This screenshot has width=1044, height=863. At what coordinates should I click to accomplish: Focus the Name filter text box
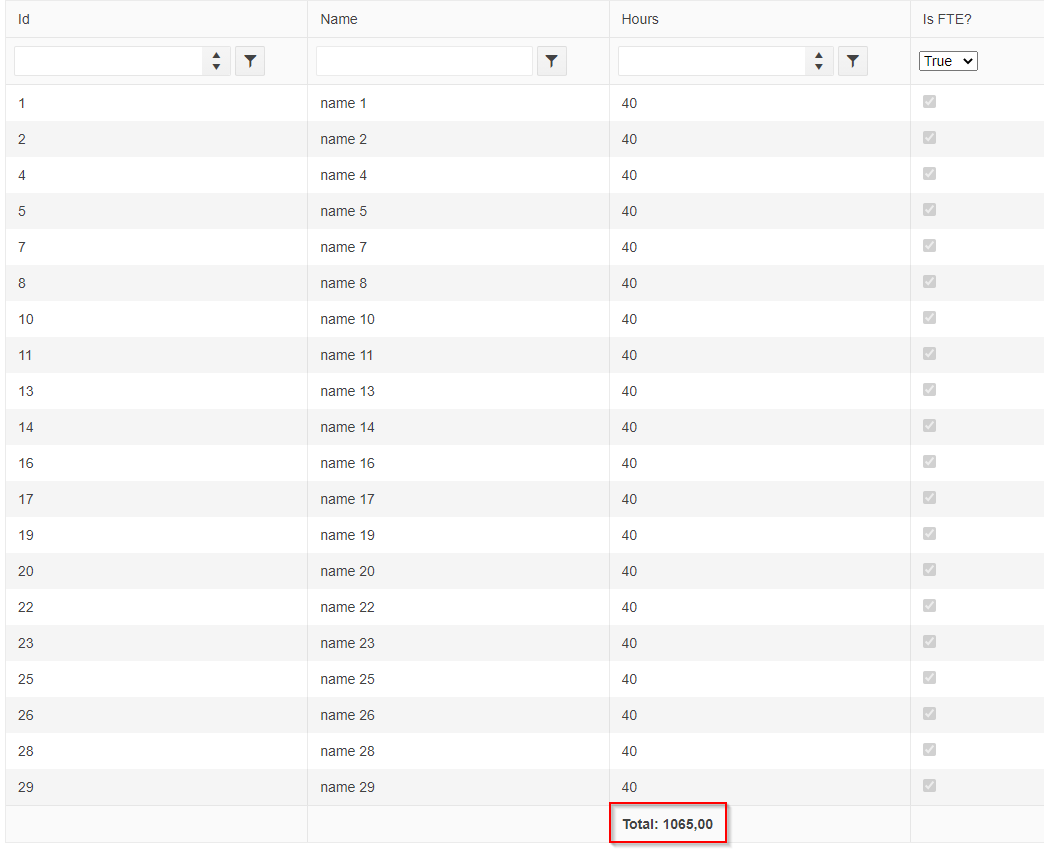[x=424, y=61]
